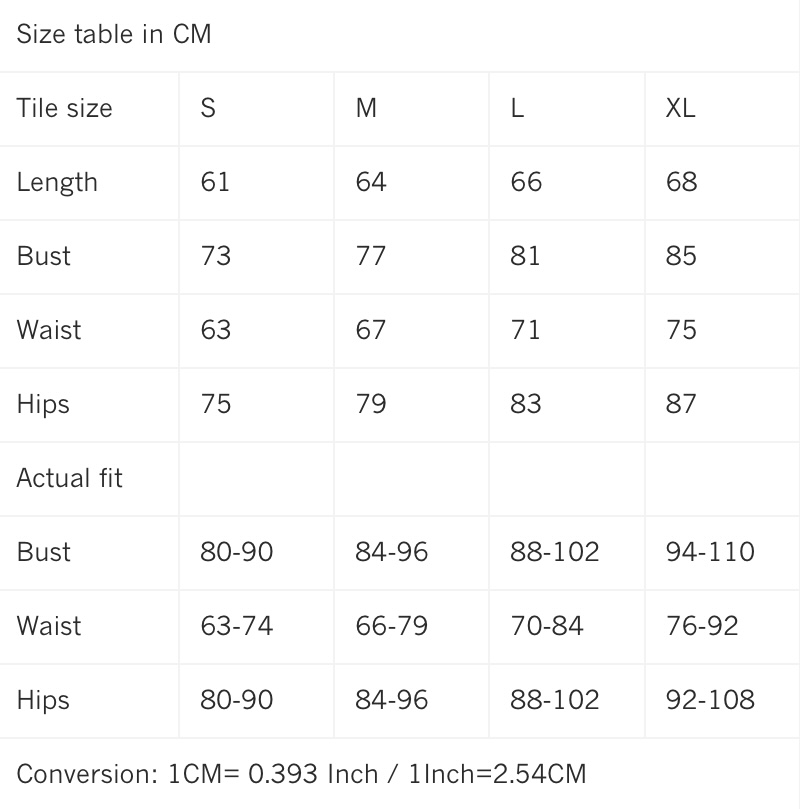Click the L size column header
Viewport: 800px width, 809px height.
(x=517, y=108)
